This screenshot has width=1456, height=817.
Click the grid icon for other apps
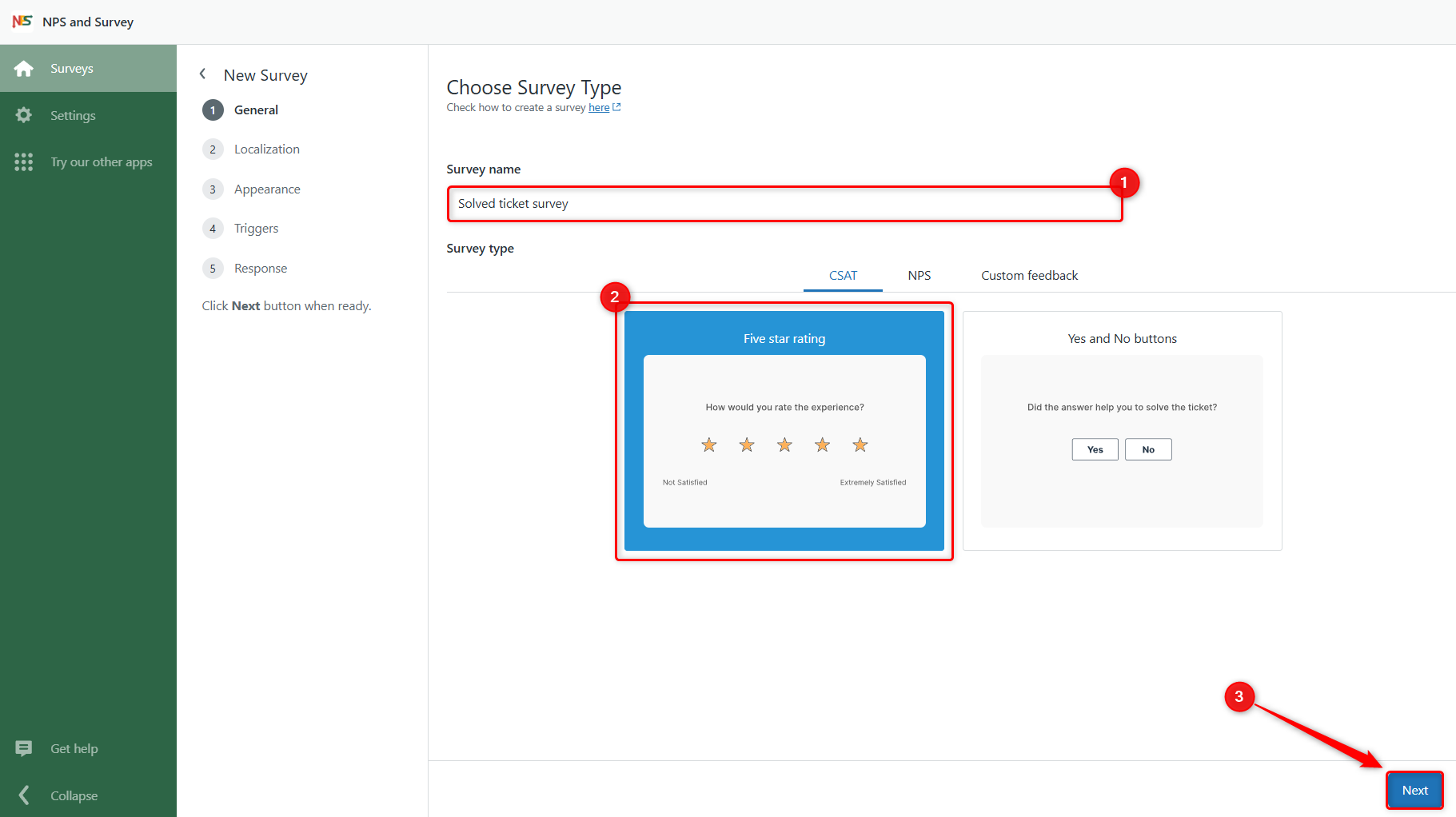point(24,162)
